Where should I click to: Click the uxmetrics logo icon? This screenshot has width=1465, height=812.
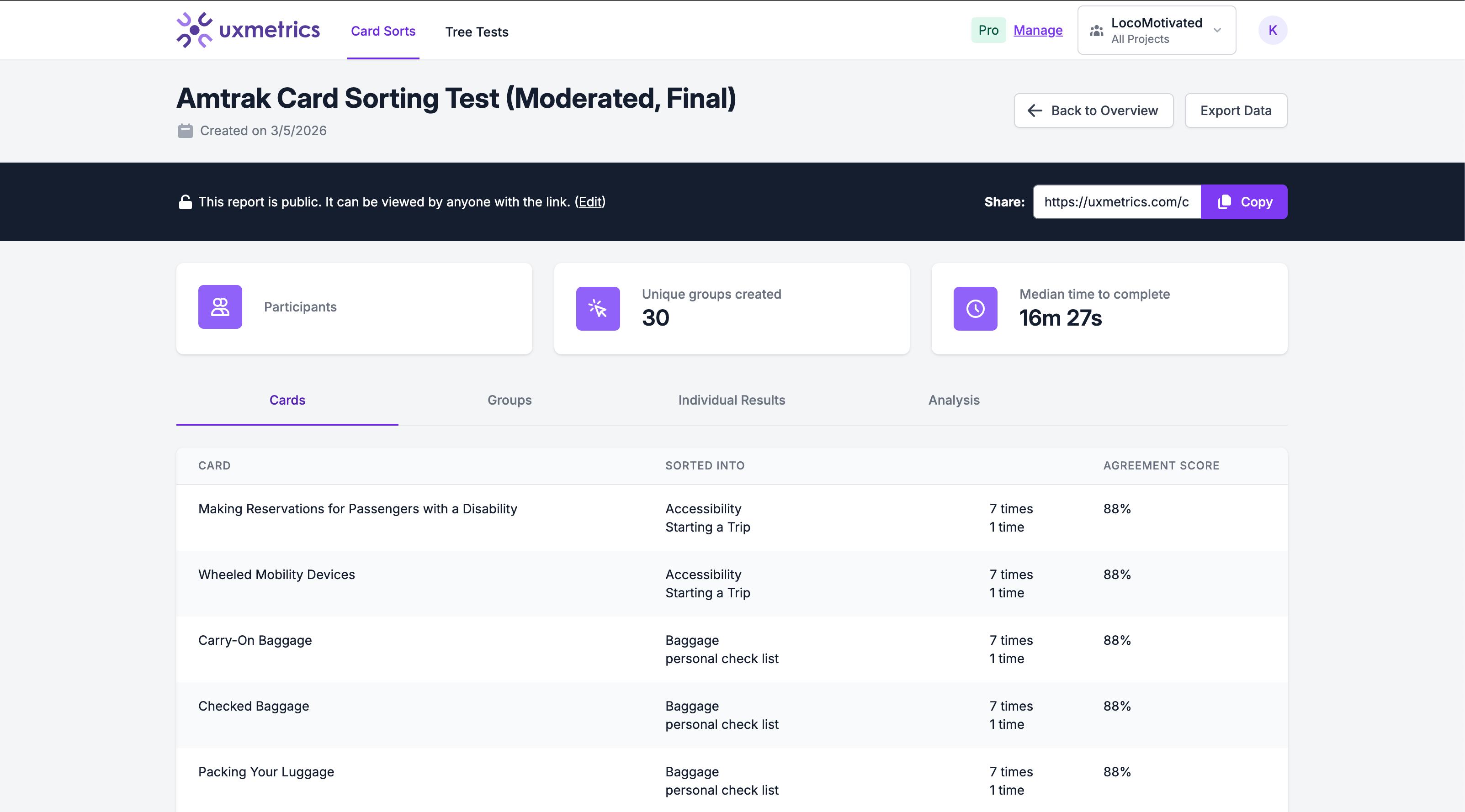(194, 30)
